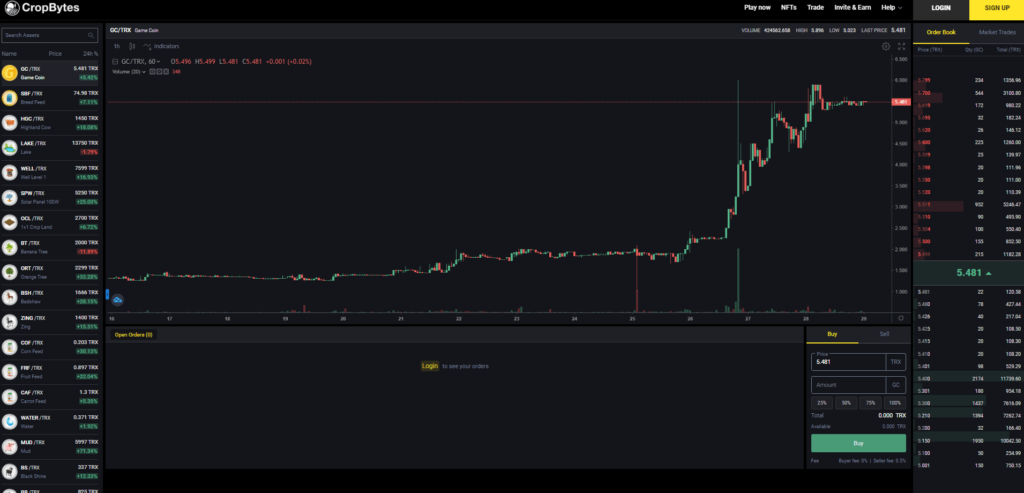
Task: Select the Banana Tree asset icon
Action: pos(10,246)
